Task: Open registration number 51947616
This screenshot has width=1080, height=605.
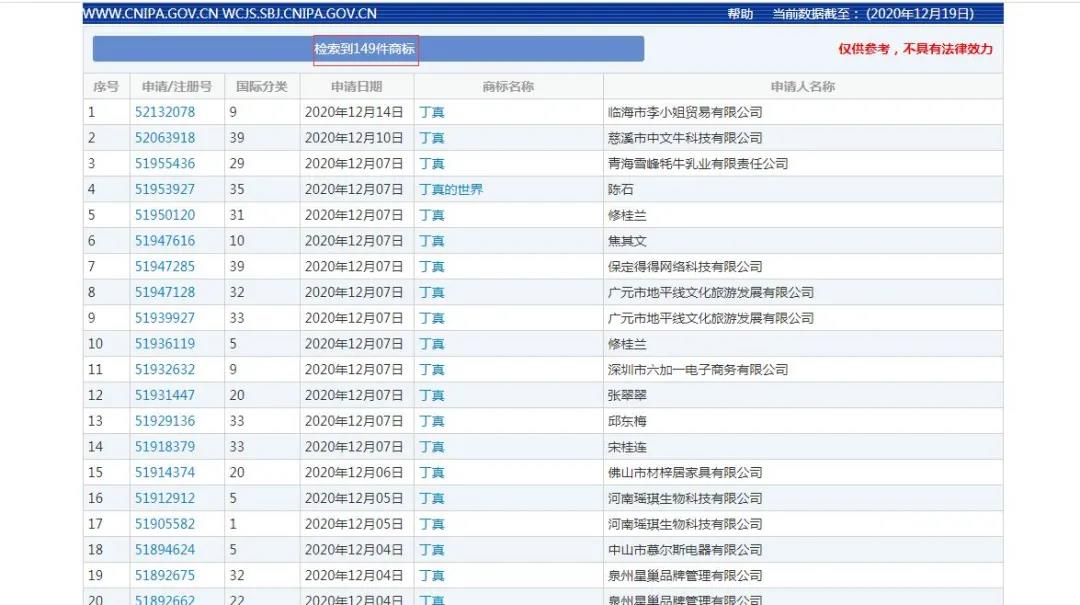Action: point(165,241)
